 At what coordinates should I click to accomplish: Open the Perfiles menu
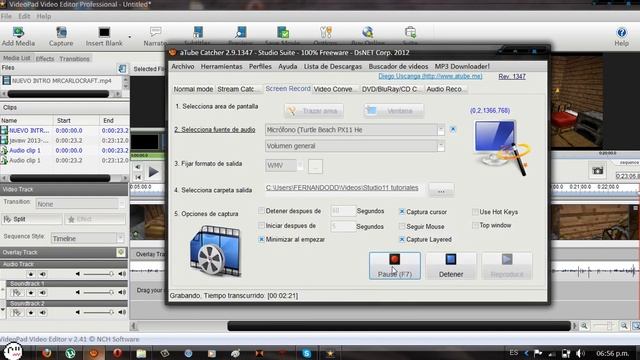pos(260,66)
